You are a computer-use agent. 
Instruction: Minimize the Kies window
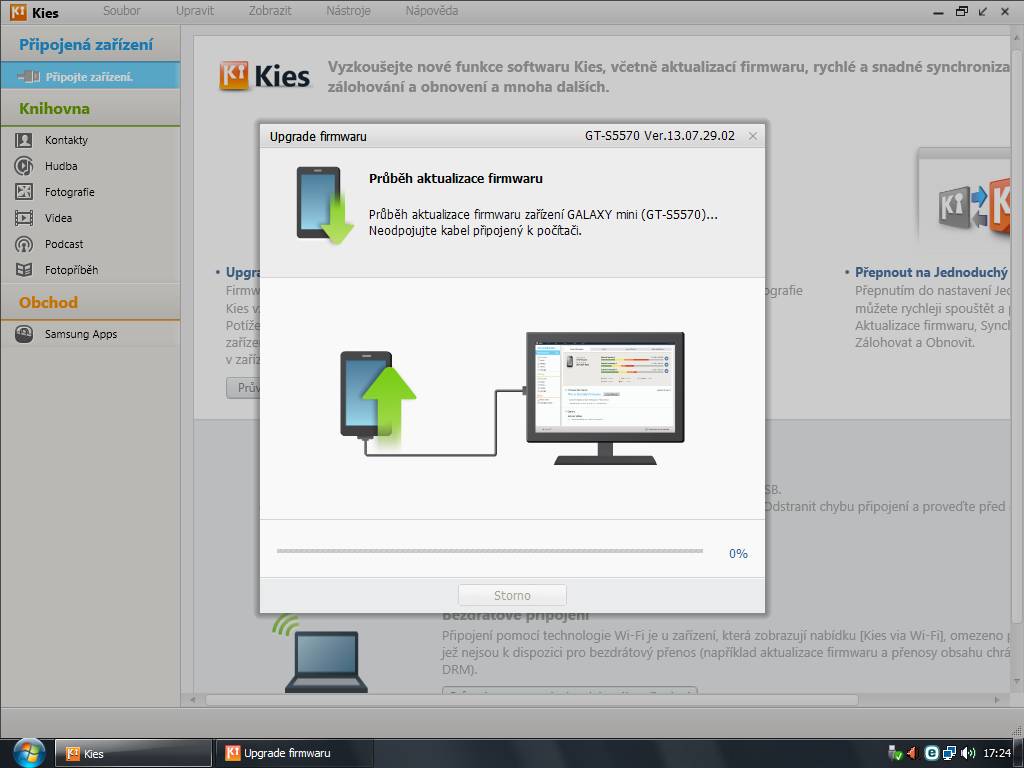click(938, 12)
